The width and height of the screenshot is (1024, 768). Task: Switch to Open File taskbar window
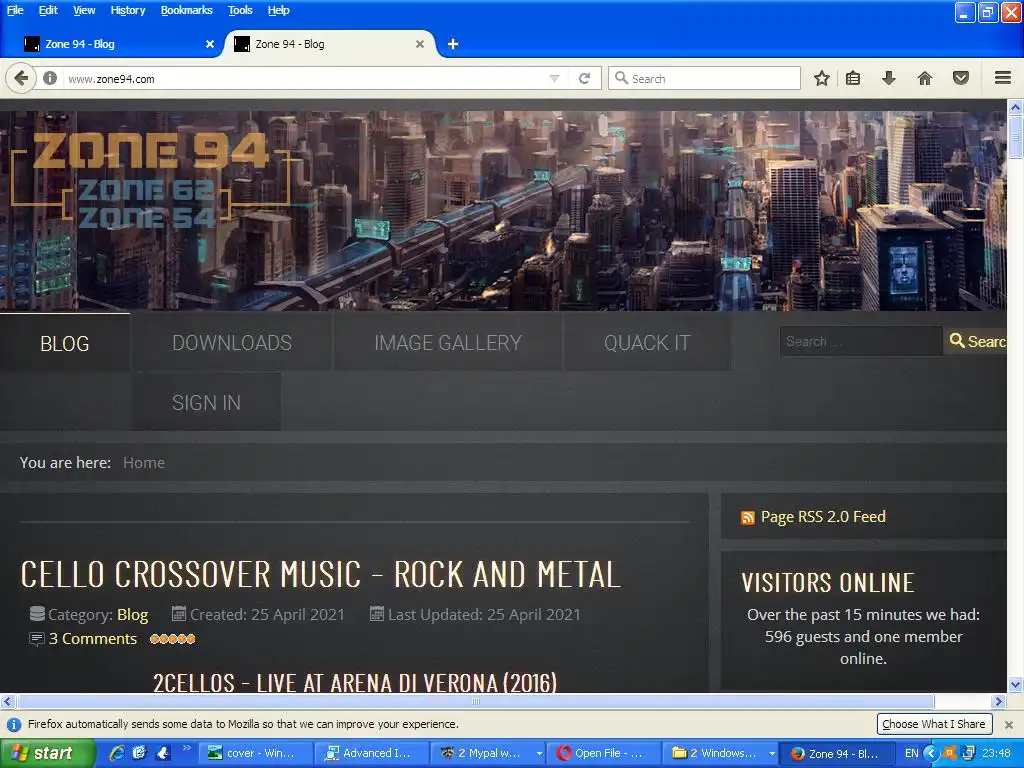[x=603, y=753]
